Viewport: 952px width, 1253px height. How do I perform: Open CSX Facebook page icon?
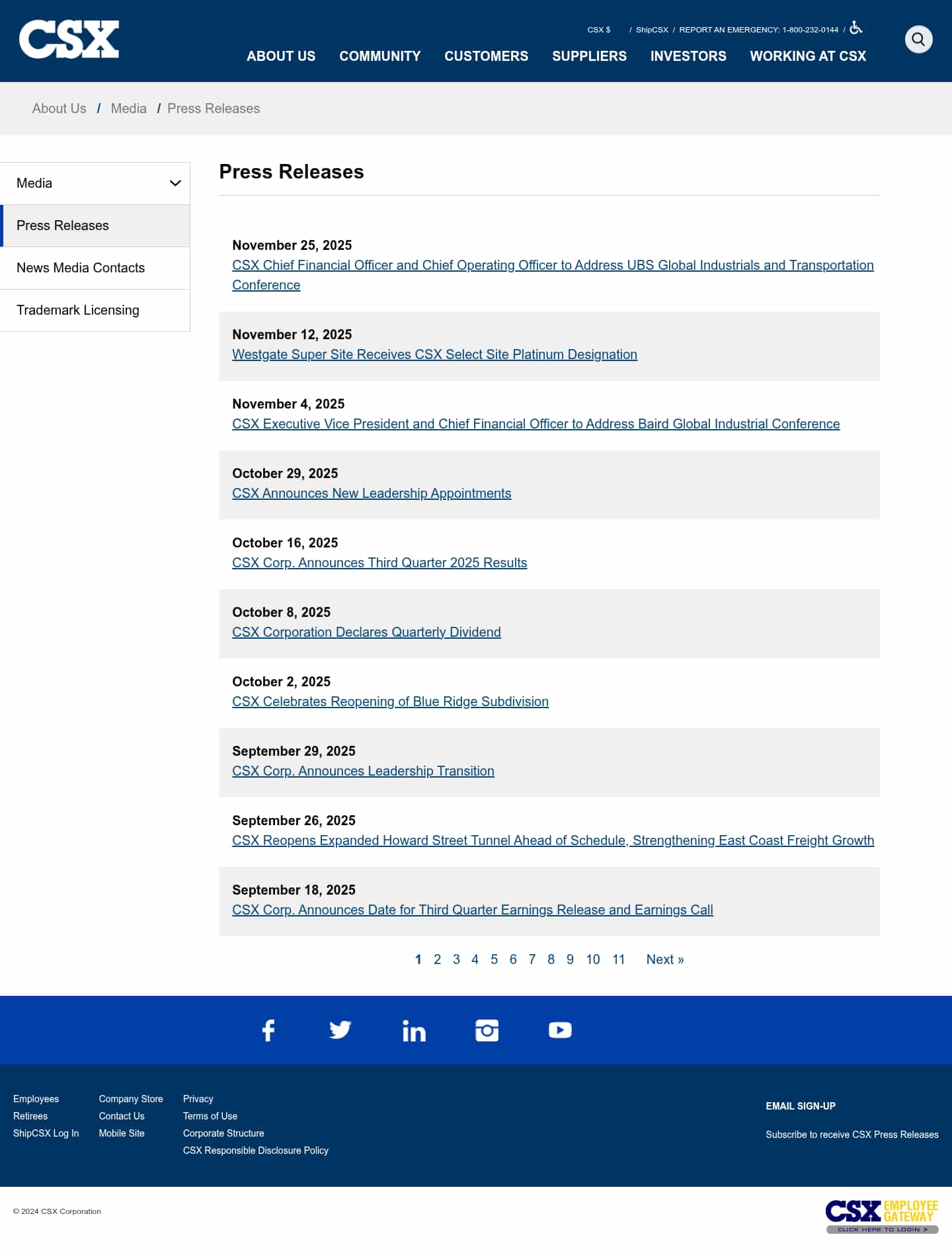tap(268, 1030)
